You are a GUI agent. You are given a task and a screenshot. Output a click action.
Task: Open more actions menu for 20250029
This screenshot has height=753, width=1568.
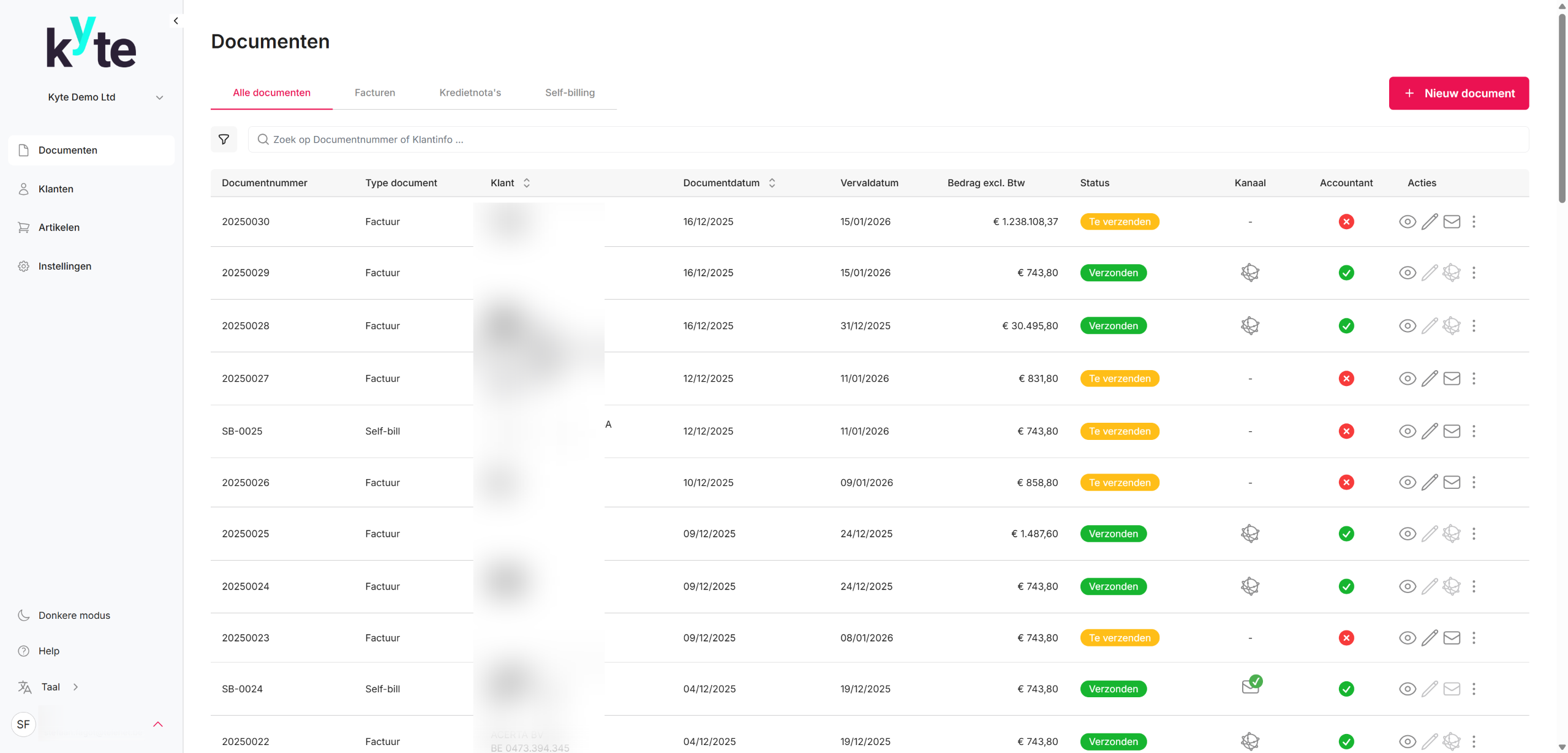point(1474,273)
